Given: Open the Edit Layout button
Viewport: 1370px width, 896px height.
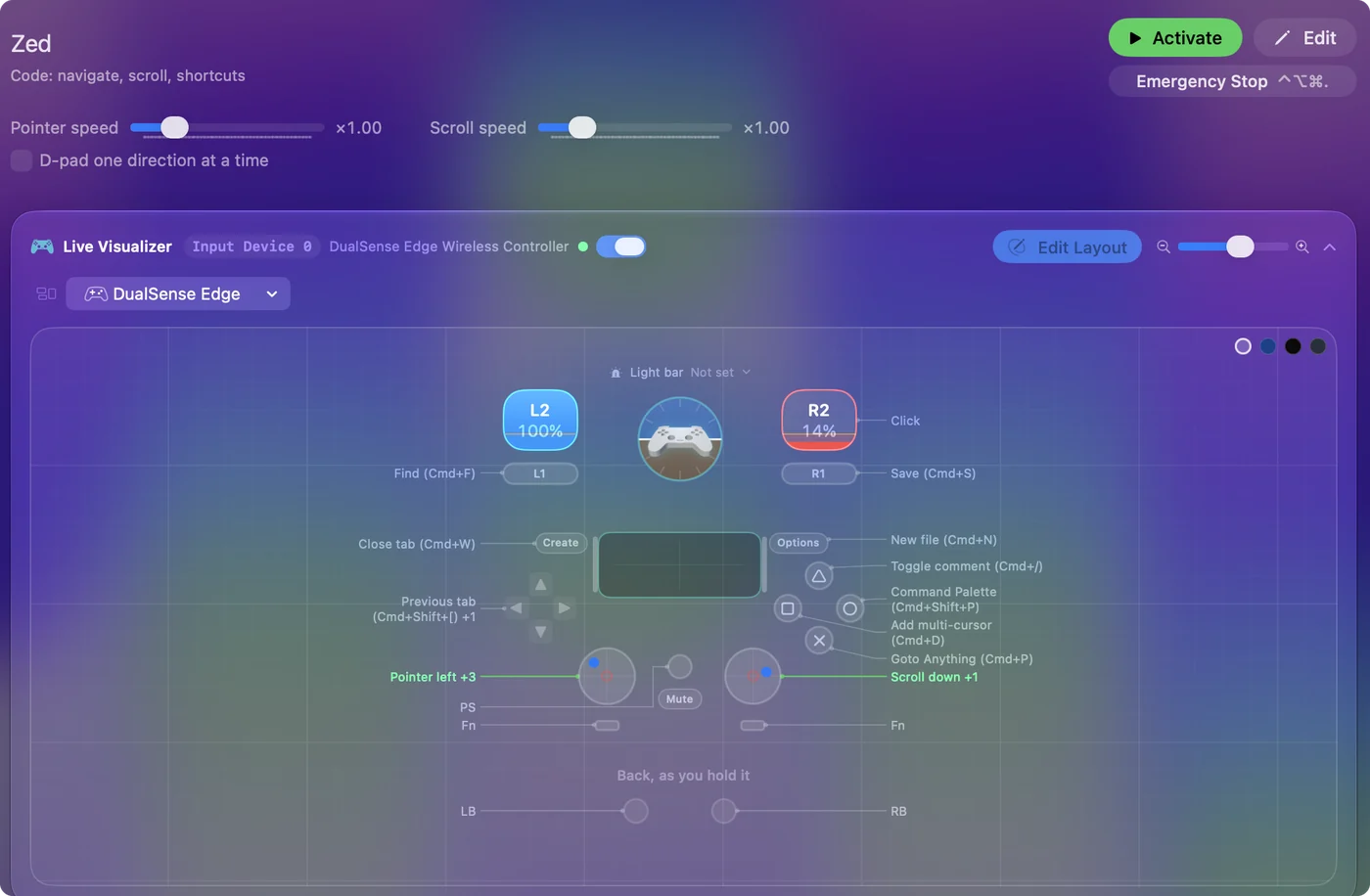Looking at the screenshot, I should (x=1067, y=247).
